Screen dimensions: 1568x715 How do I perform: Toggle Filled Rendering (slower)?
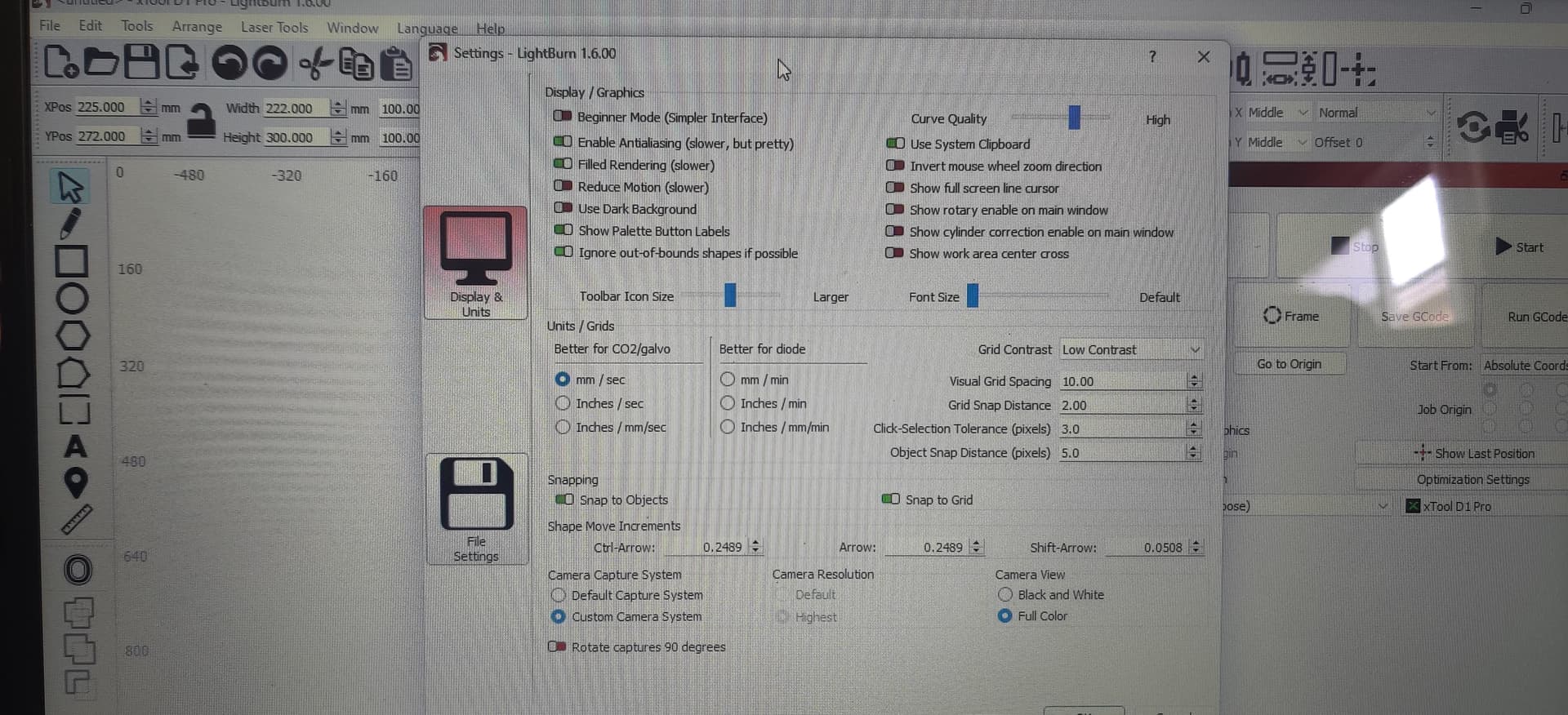[x=563, y=164]
